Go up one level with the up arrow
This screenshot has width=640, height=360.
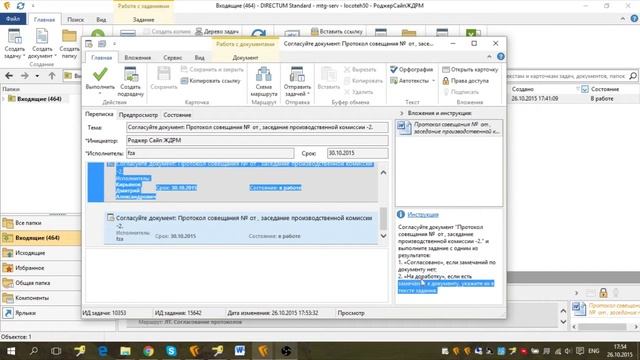coord(52,76)
